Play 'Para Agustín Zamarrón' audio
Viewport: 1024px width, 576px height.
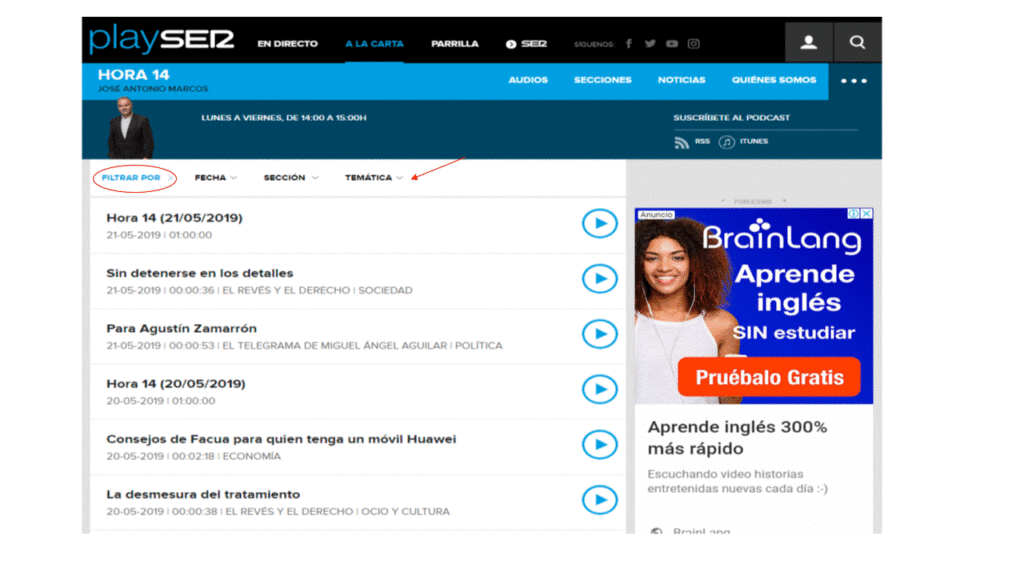click(x=599, y=334)
